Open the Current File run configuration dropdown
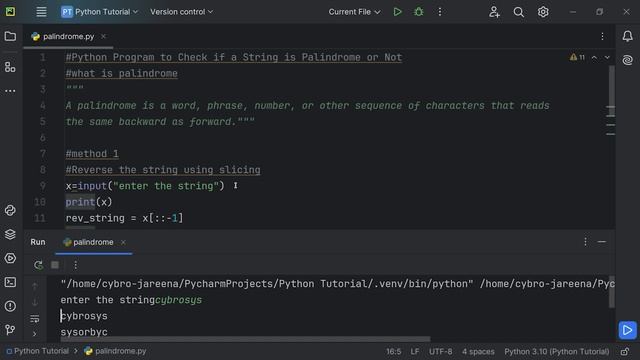 (354, 12)
